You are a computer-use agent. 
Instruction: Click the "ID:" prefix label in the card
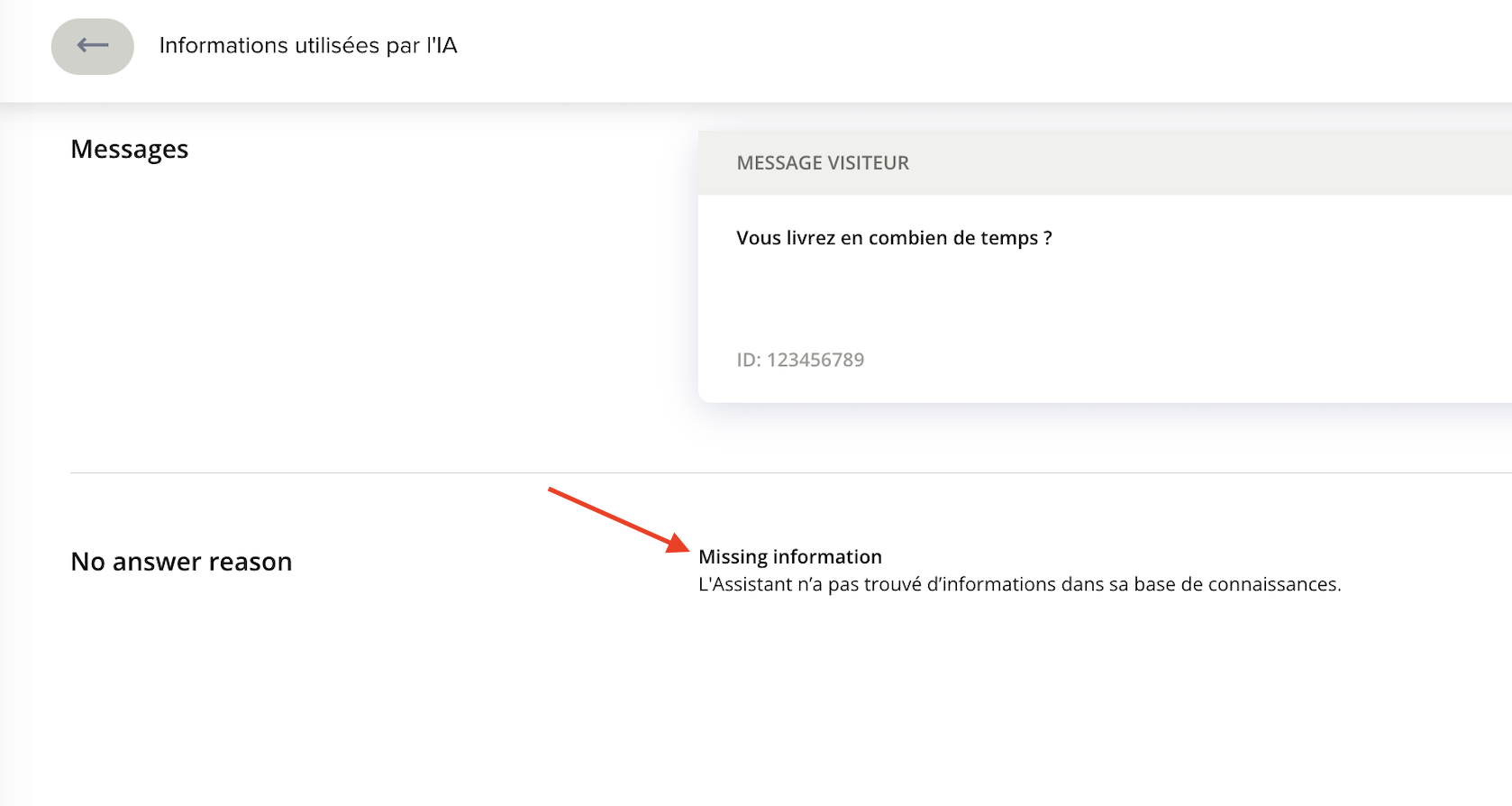[x=749, y=360]
